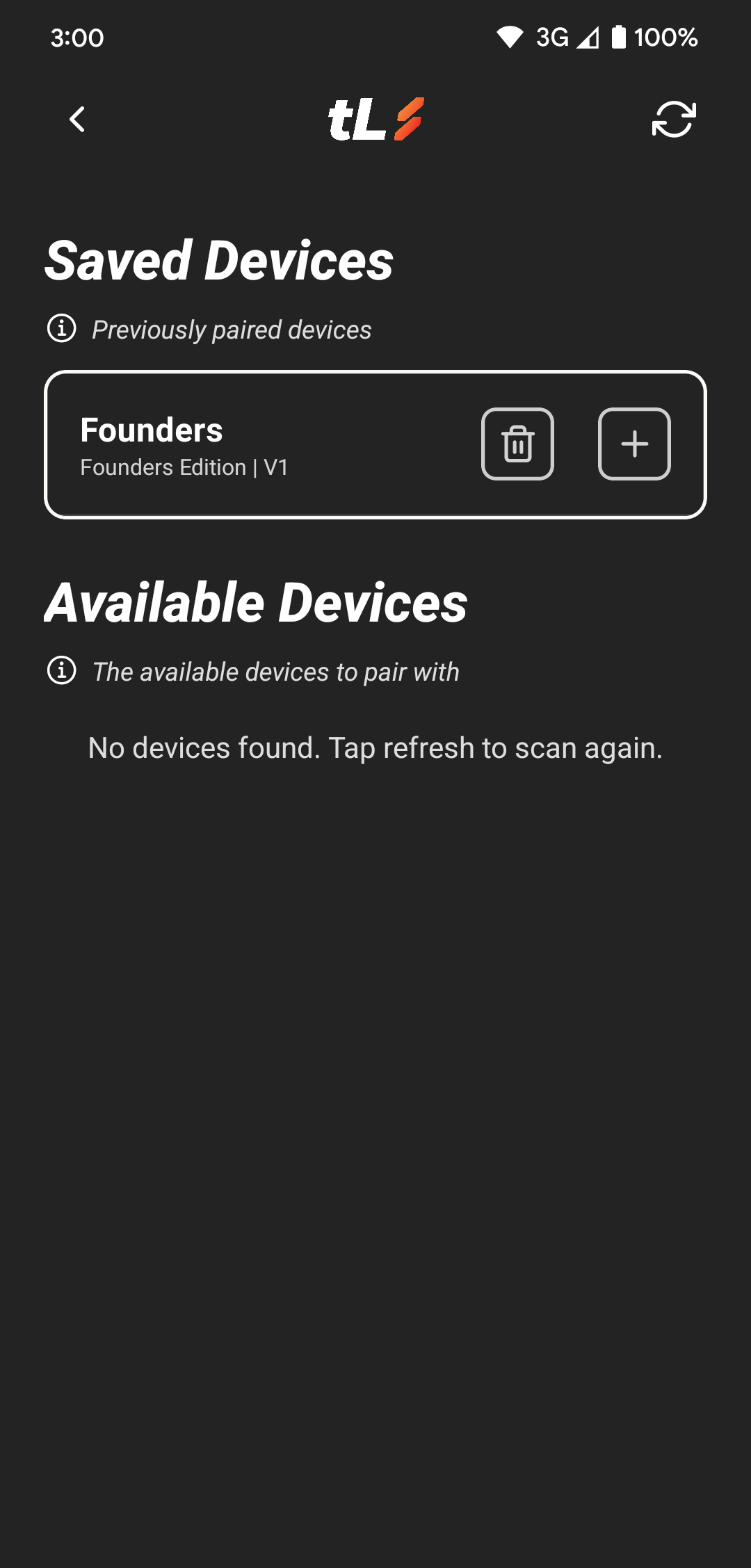
Task: Tap the cellular signal strength icon
Action: pyautogui.click(x=588, y=38)
